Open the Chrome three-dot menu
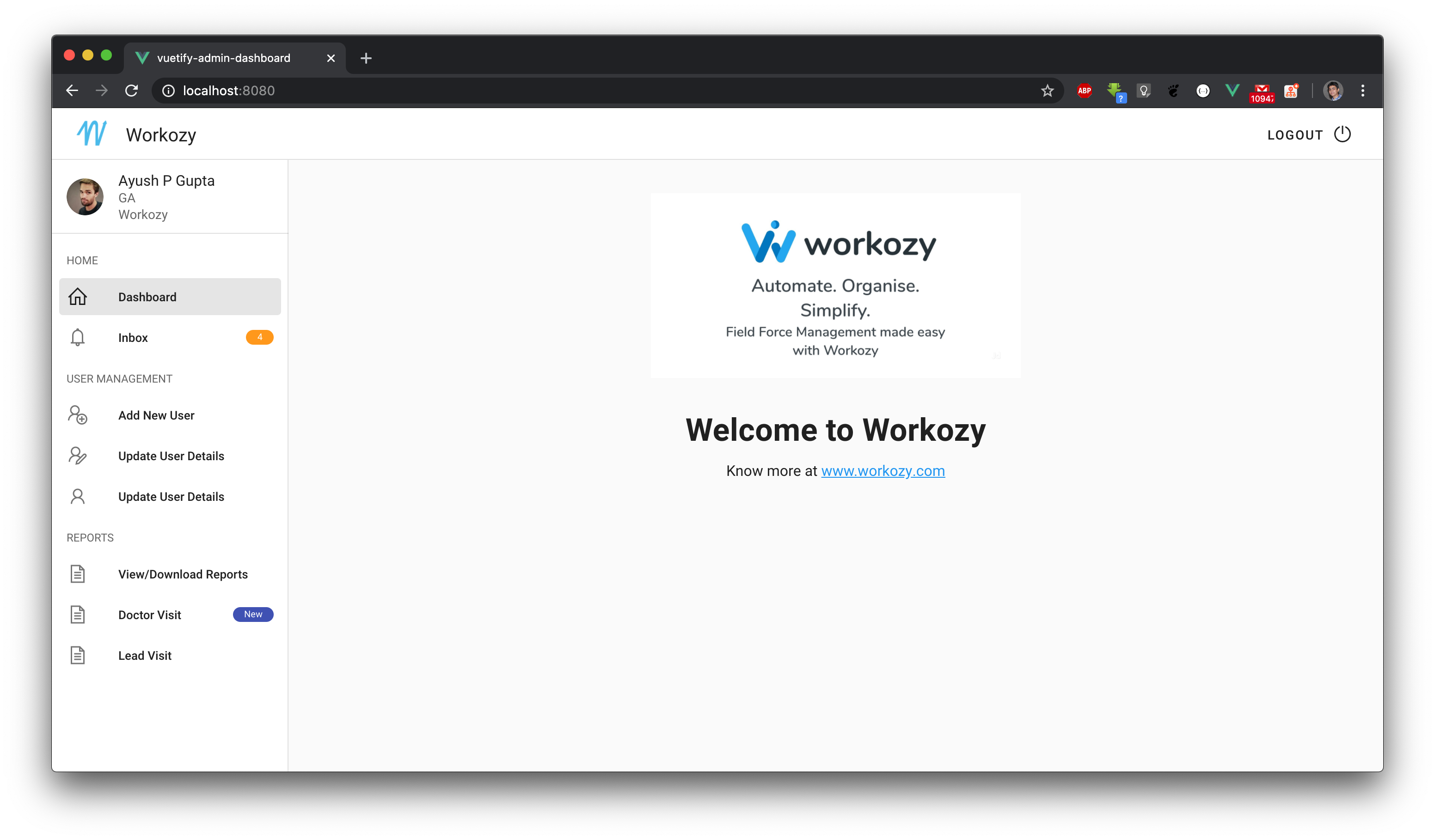This screenshot has height=840, width=1435. pyautogui.click(x=1362, y=91)
